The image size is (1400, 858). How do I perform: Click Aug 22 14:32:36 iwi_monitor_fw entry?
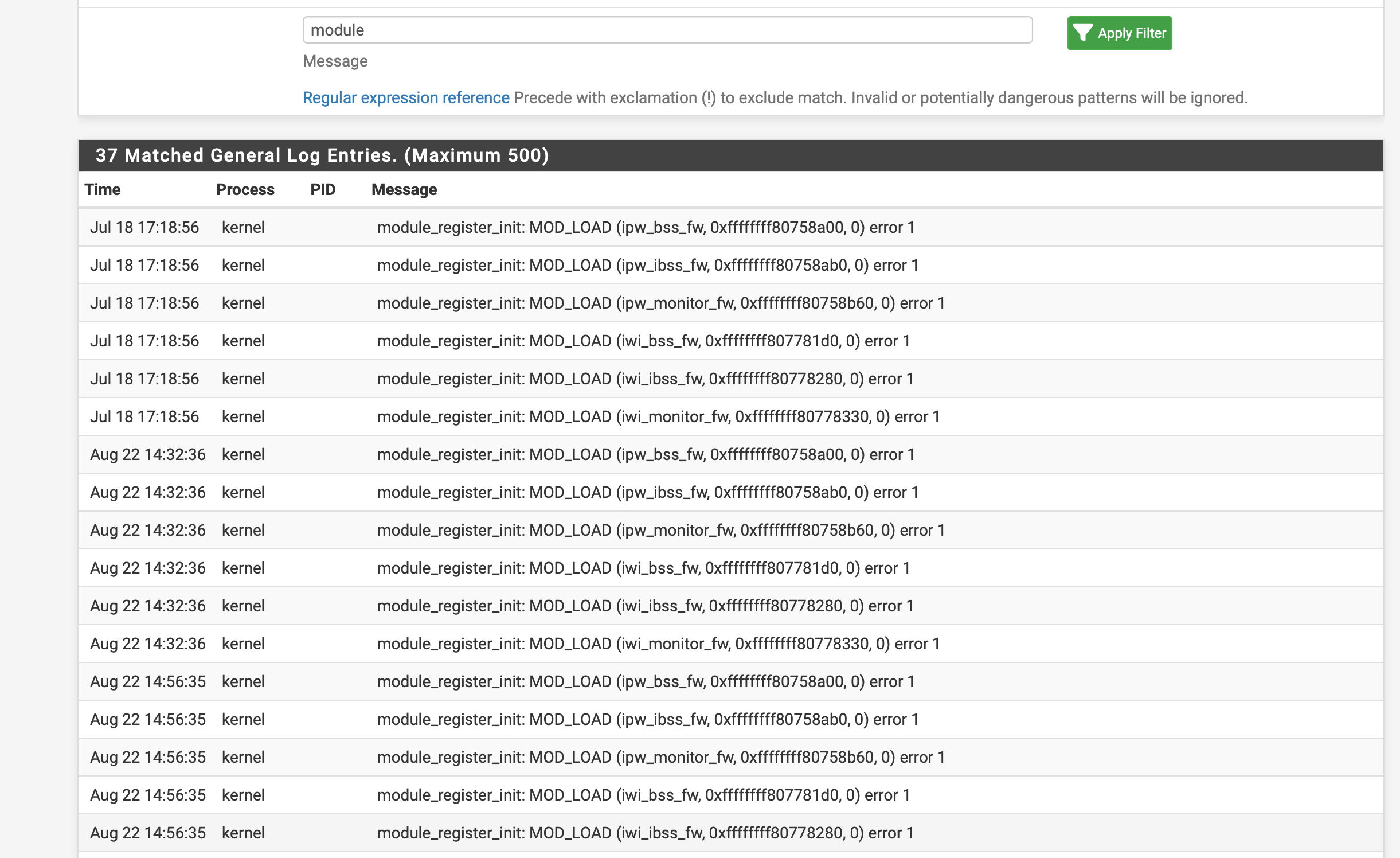(x=658, y=644)
